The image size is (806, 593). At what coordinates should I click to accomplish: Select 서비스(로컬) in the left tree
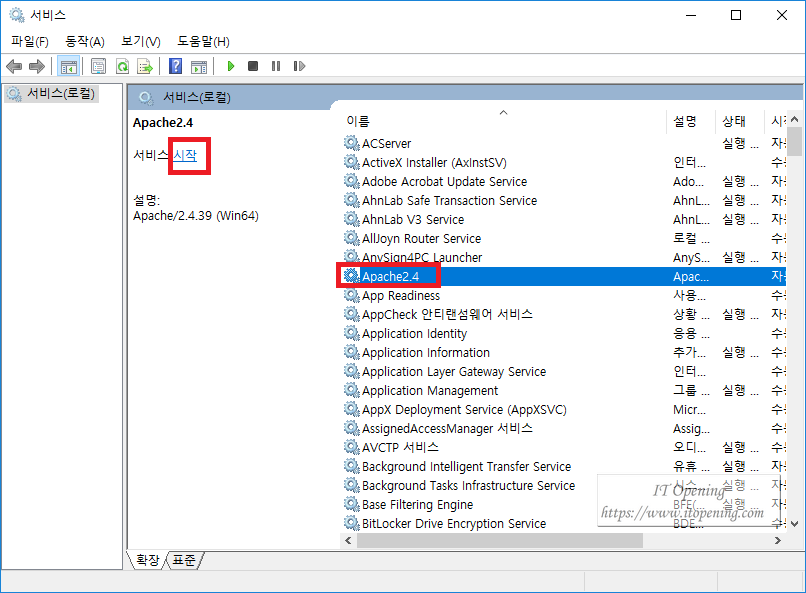61,93
